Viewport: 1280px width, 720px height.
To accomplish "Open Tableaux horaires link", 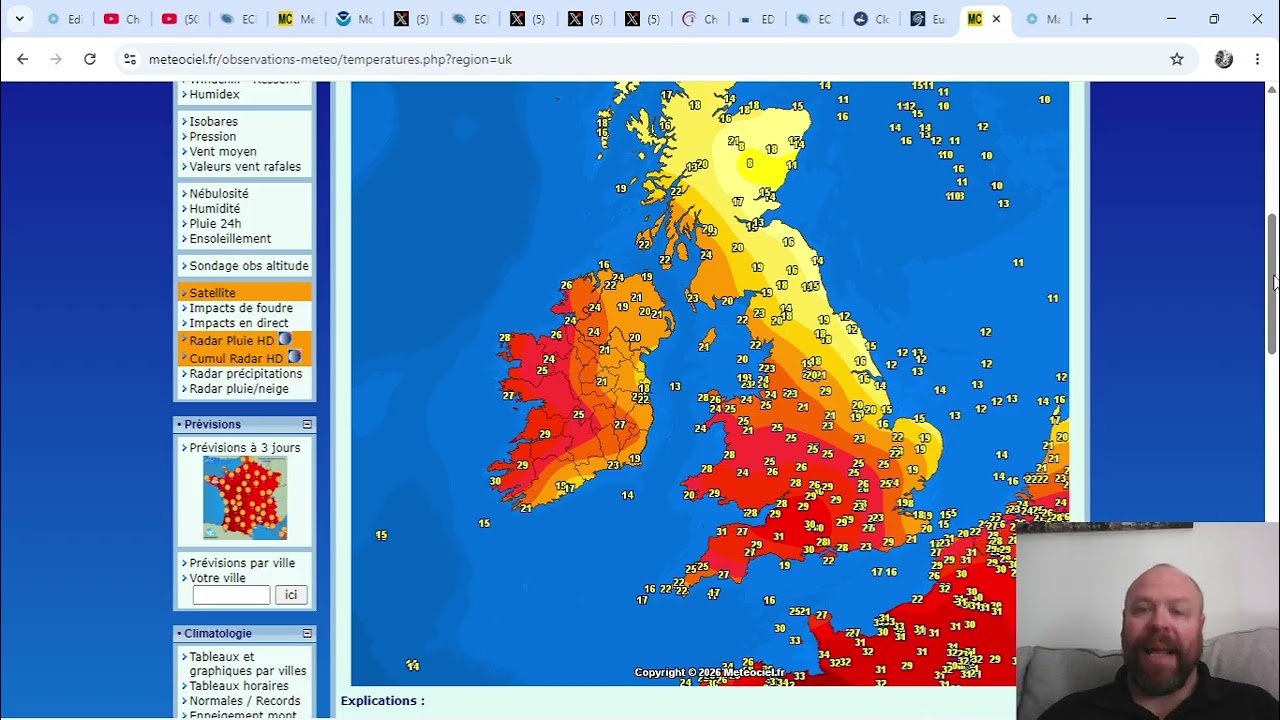I will pos(238,686).
